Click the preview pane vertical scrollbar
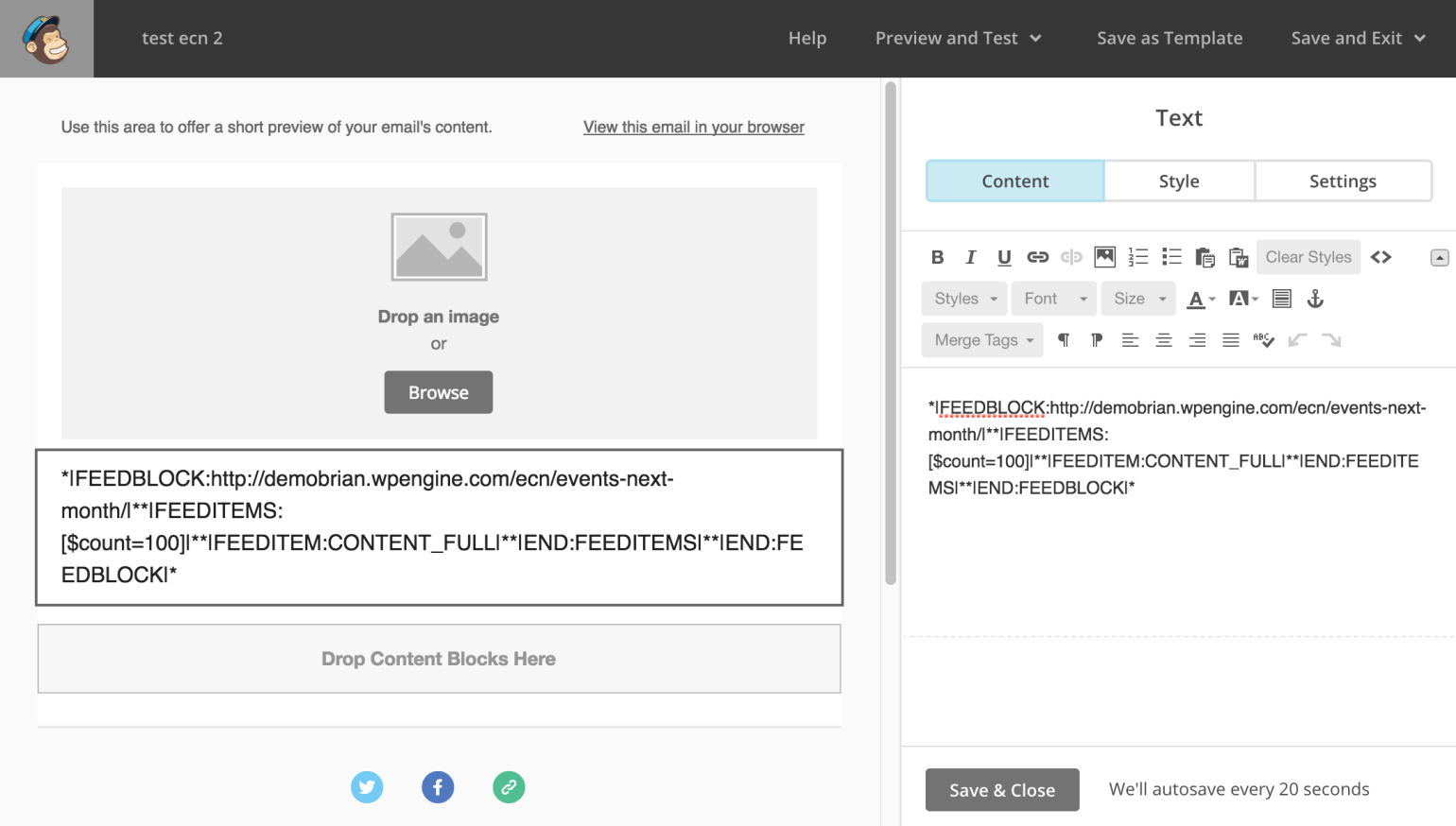The width and height of the screenshot is (1456, 826). pyautogui.click(x=890, y=334)
